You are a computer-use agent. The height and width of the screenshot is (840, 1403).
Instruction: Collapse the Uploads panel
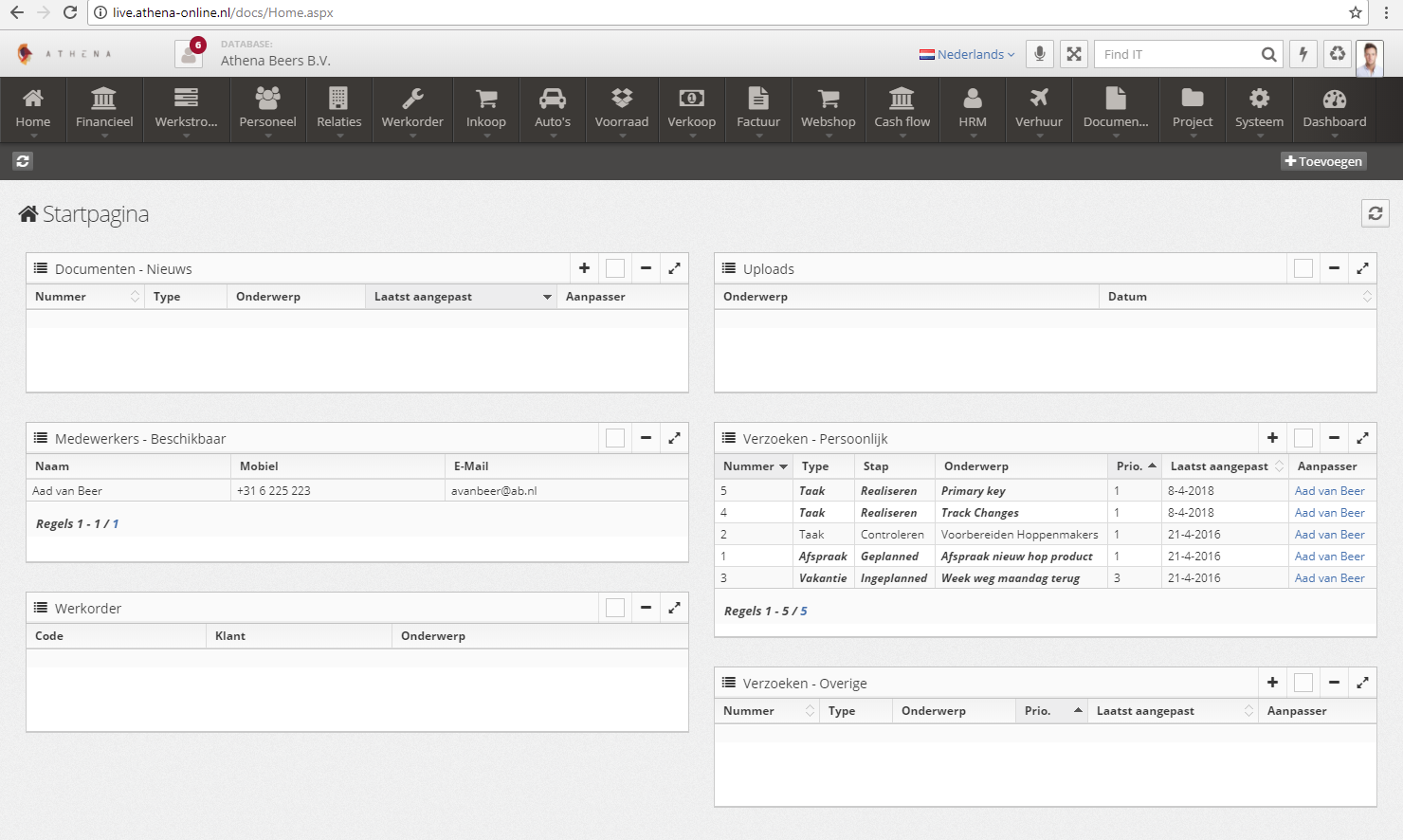1334,268
